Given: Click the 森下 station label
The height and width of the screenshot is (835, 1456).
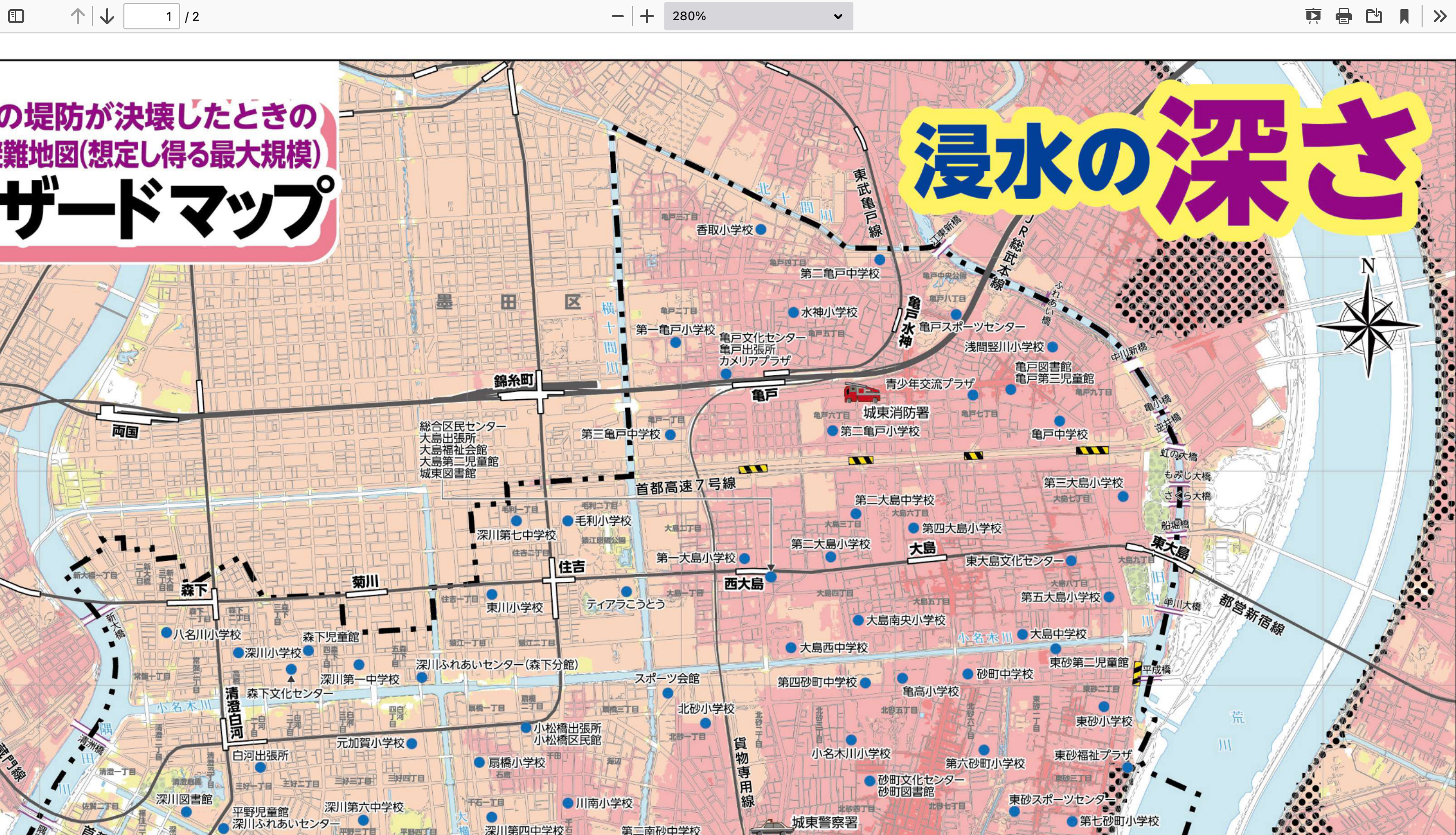Looking at the screenshot, I should tap(194, 589).
